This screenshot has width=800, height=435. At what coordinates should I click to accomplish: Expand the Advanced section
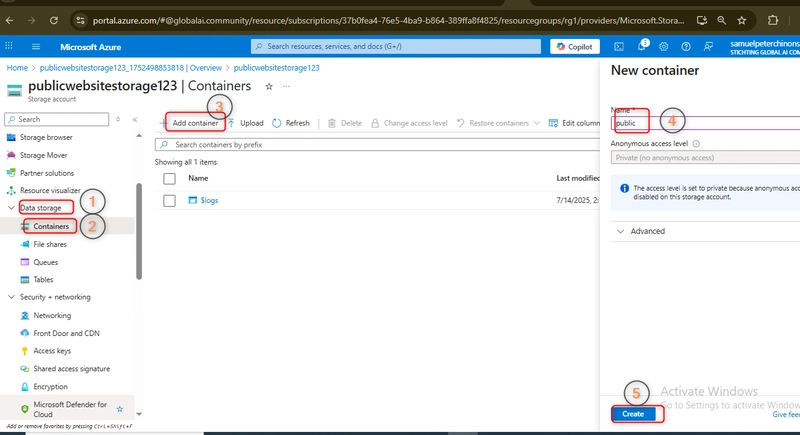pyautogui.click(x=642, y=231)
